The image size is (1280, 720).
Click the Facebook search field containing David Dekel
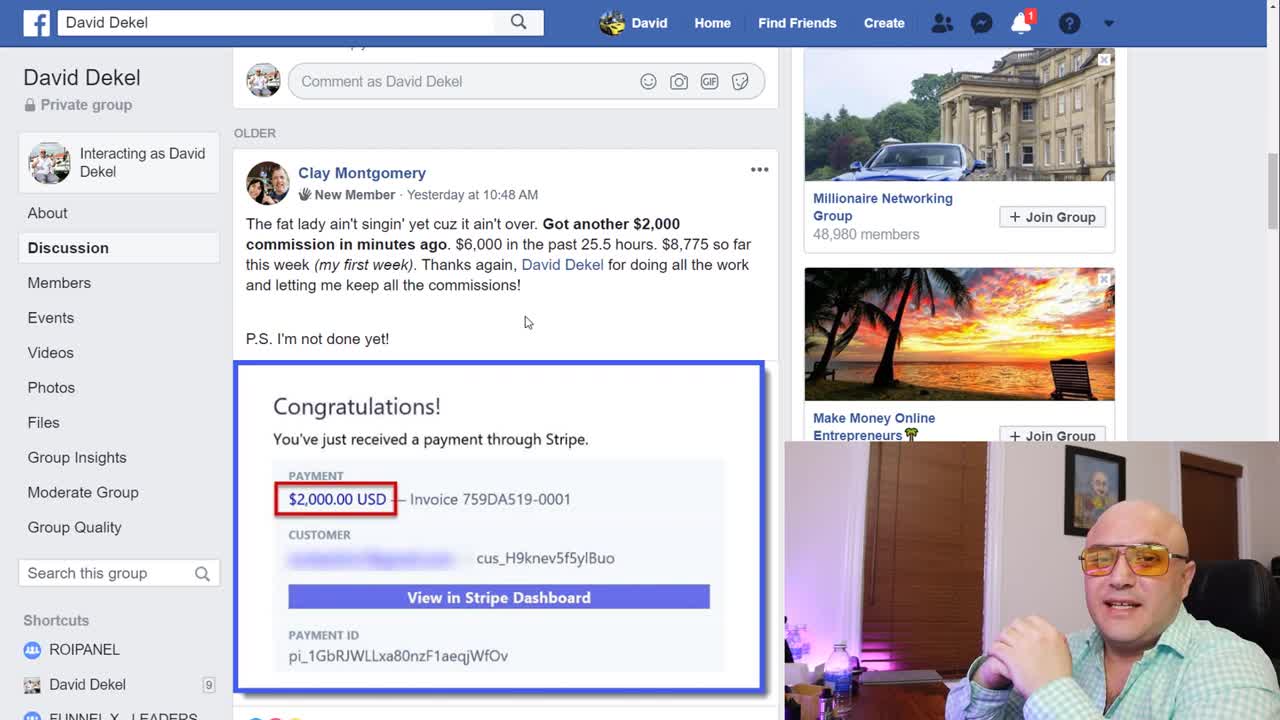coord(276,22)
